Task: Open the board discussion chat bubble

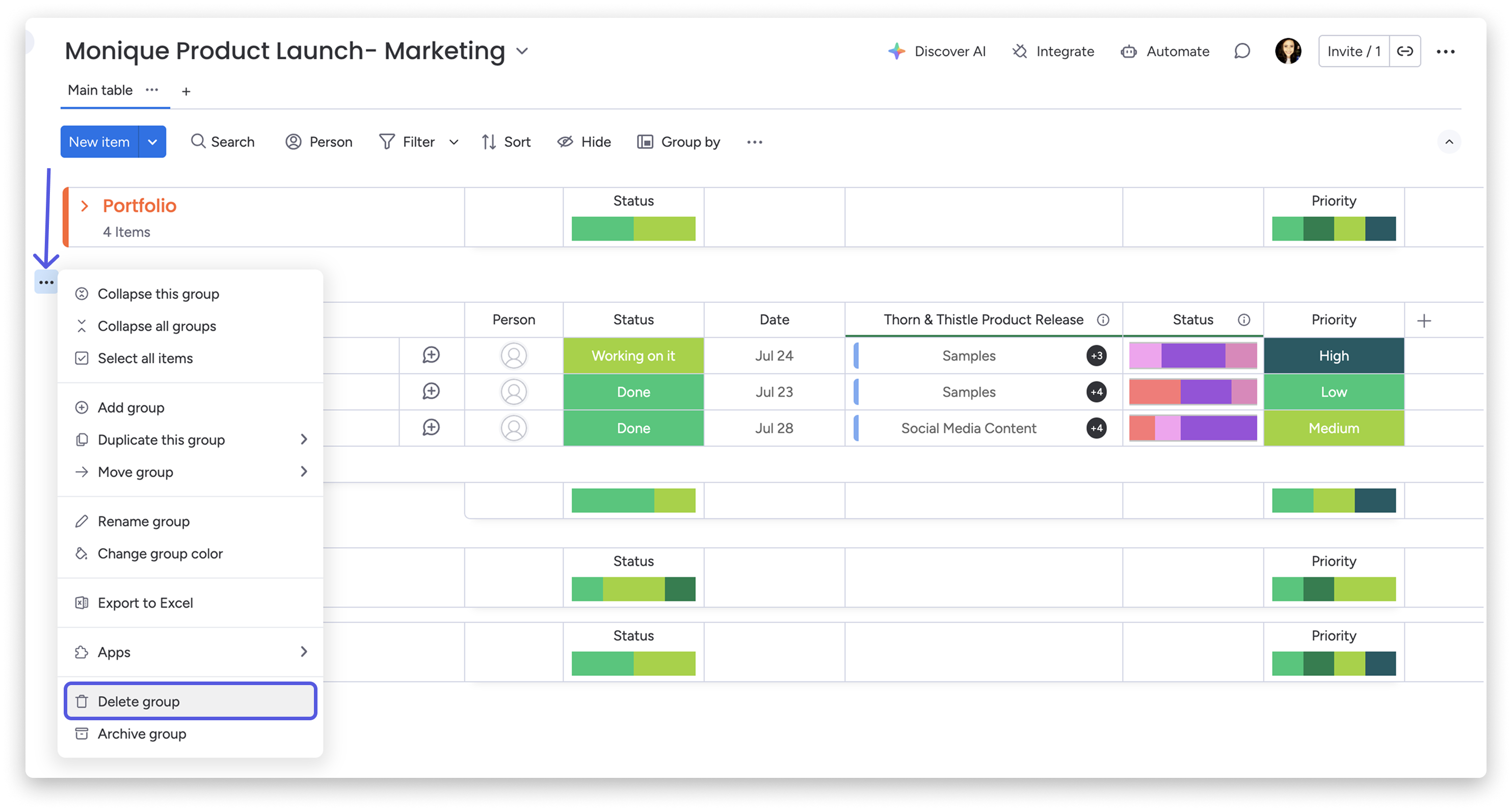Action: pos(1241,51)
